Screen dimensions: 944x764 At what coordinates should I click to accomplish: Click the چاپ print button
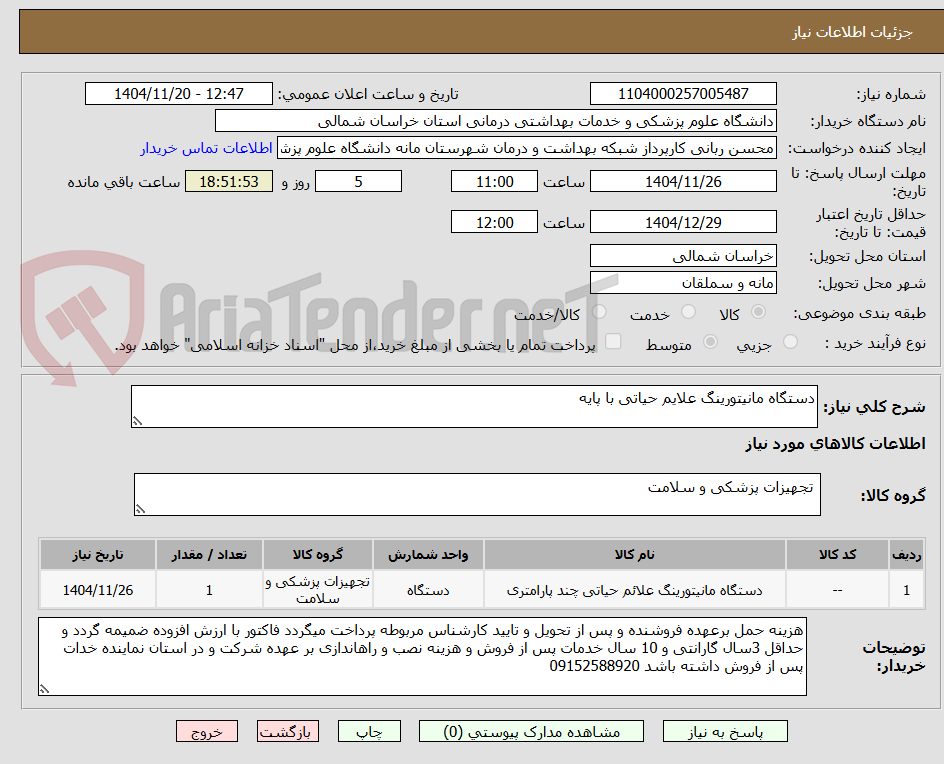369,731
